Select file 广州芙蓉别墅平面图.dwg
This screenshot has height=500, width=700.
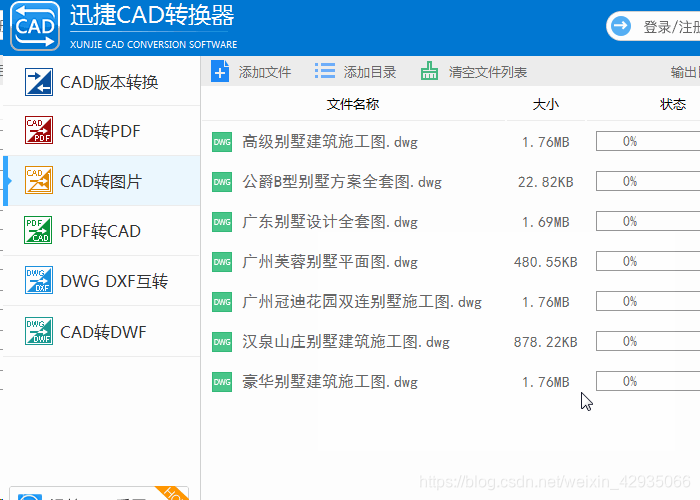[330, 262]
